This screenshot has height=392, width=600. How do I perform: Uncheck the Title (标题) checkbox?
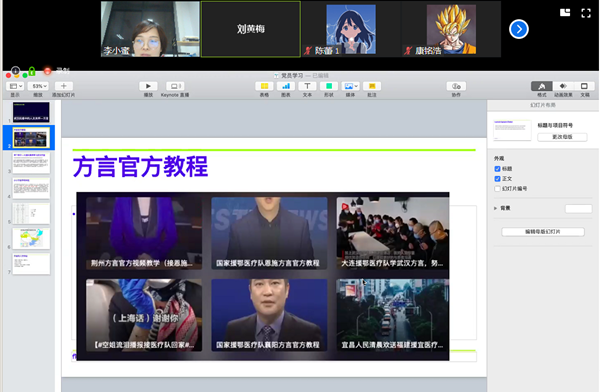(497, 169)
